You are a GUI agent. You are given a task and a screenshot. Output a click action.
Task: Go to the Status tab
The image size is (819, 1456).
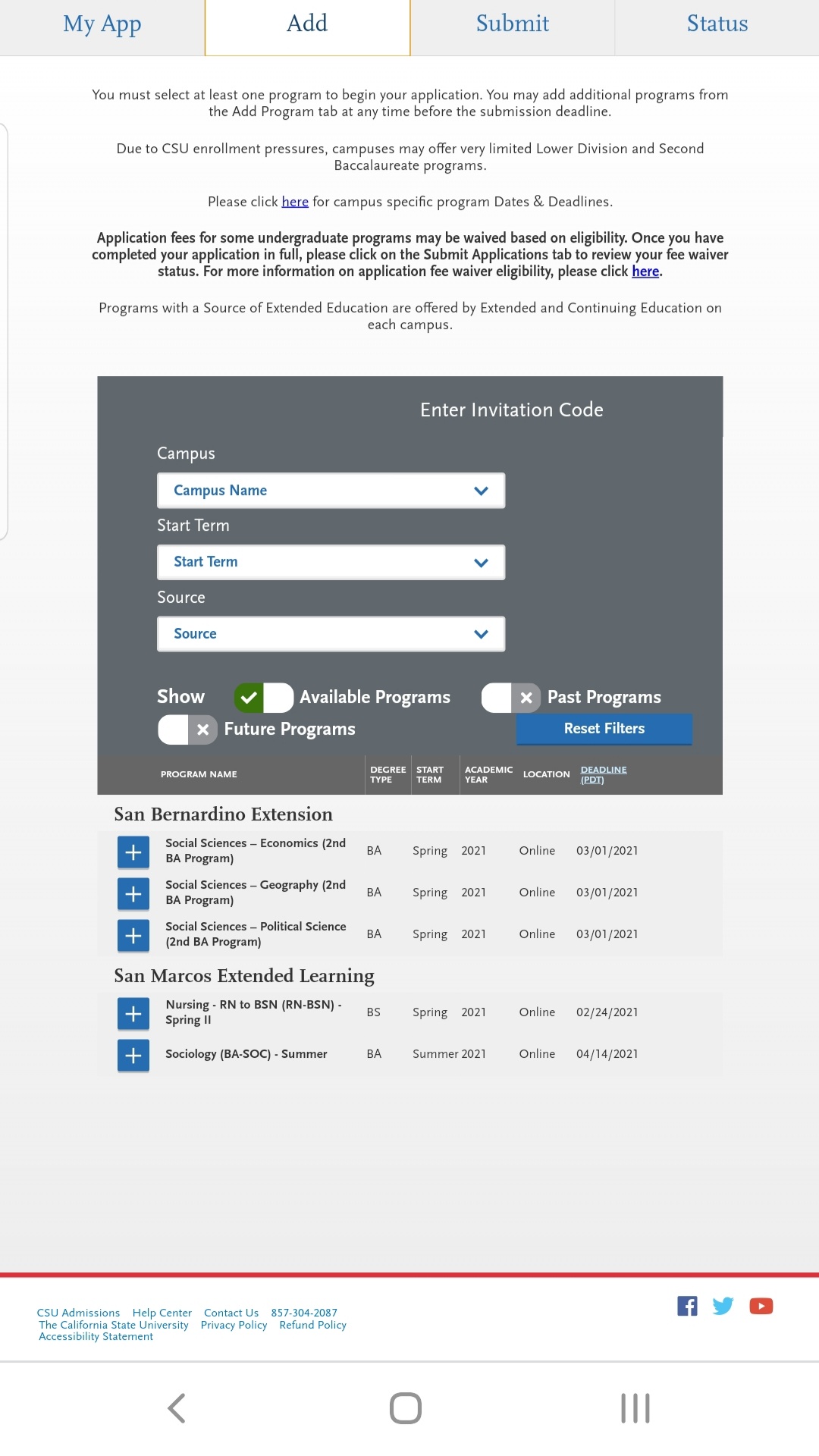(717, 24)
